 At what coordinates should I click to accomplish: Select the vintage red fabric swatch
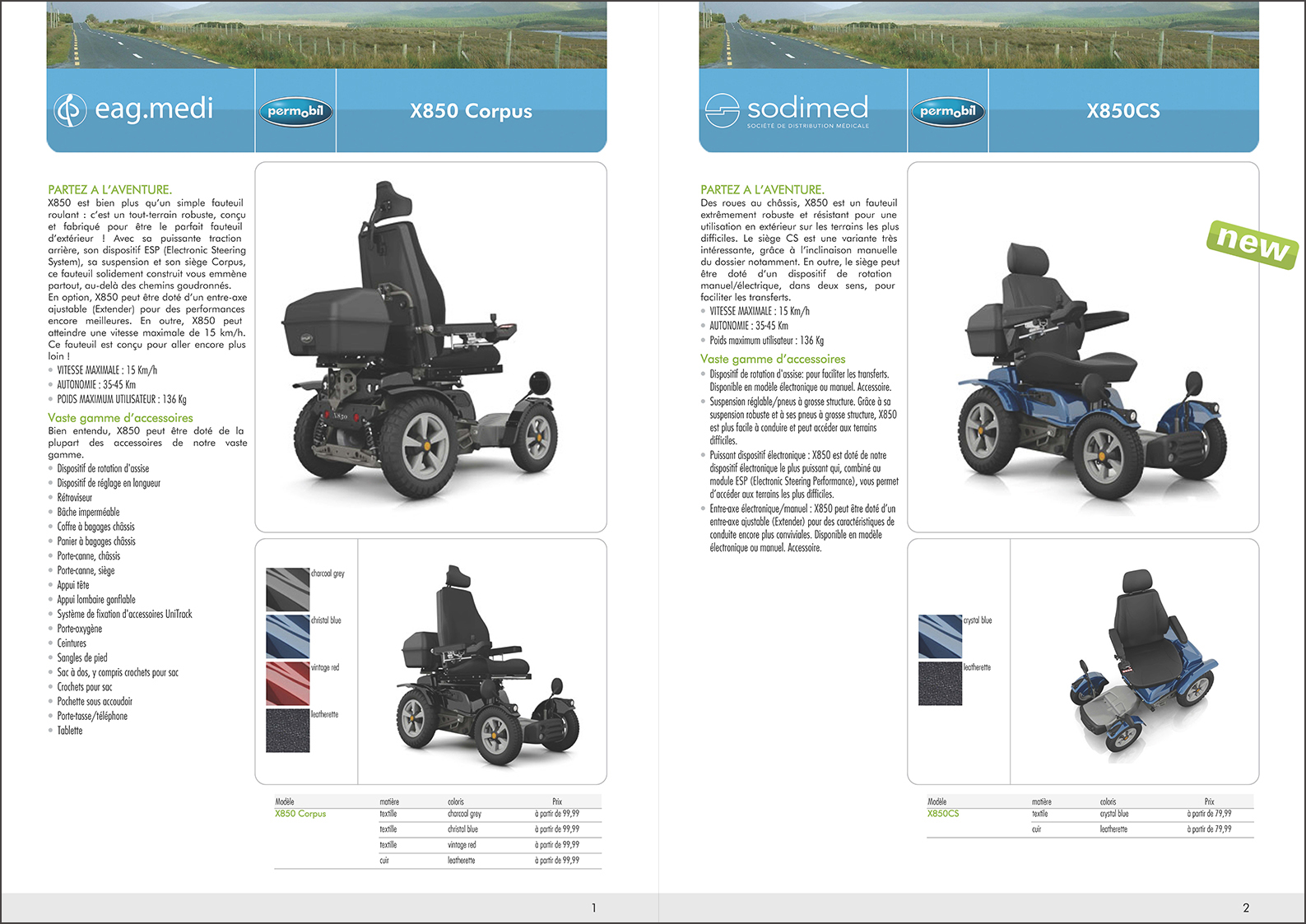click(x=288, y=683)
